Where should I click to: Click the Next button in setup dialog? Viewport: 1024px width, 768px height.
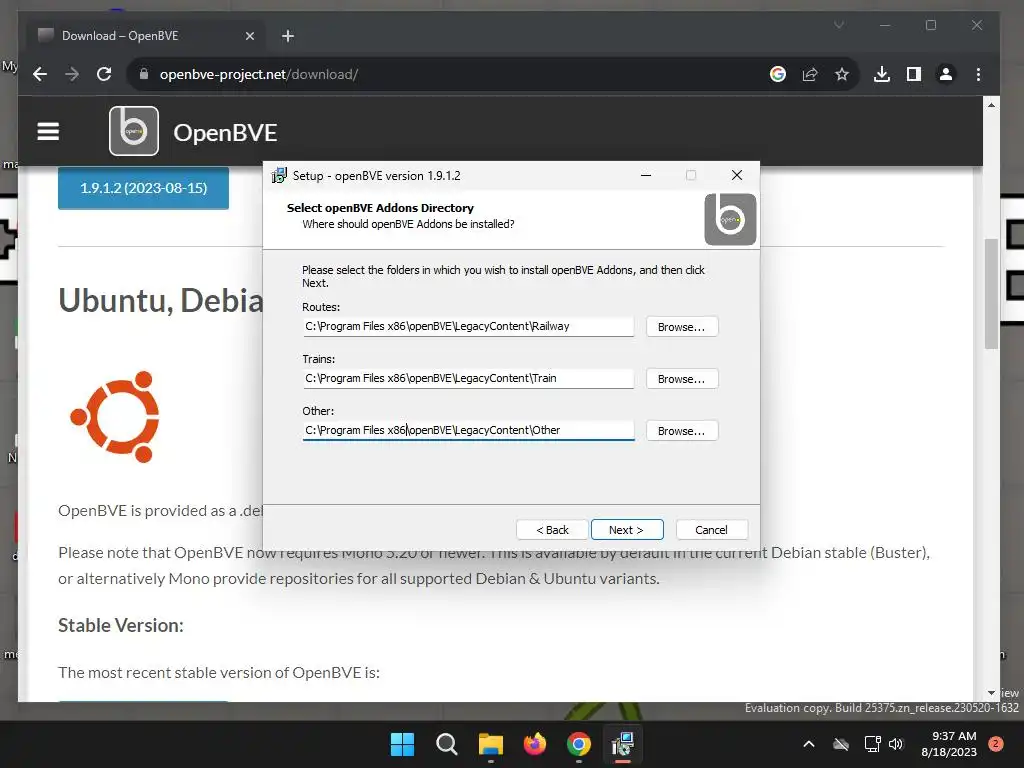click(x=627, y=530)
